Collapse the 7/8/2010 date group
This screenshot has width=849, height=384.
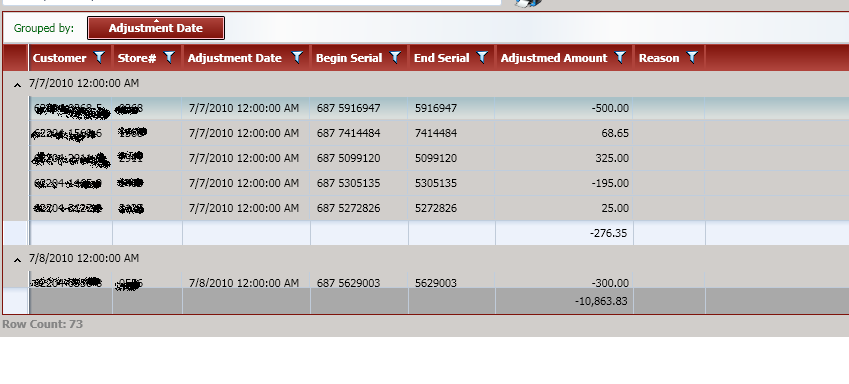tap(17, 260)
